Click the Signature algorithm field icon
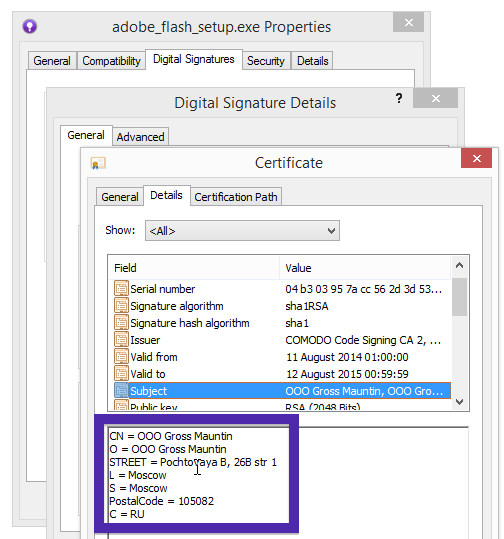 tap(121, 306)
